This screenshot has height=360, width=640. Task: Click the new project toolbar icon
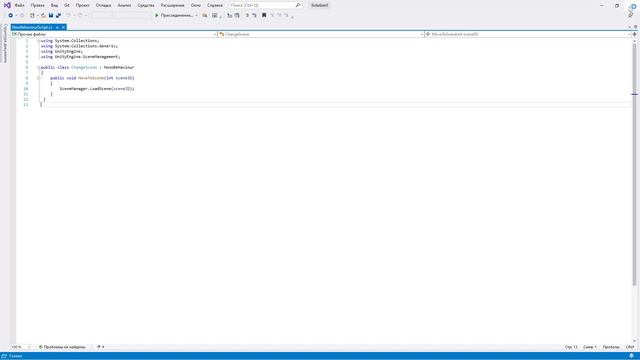coord(32,16)
